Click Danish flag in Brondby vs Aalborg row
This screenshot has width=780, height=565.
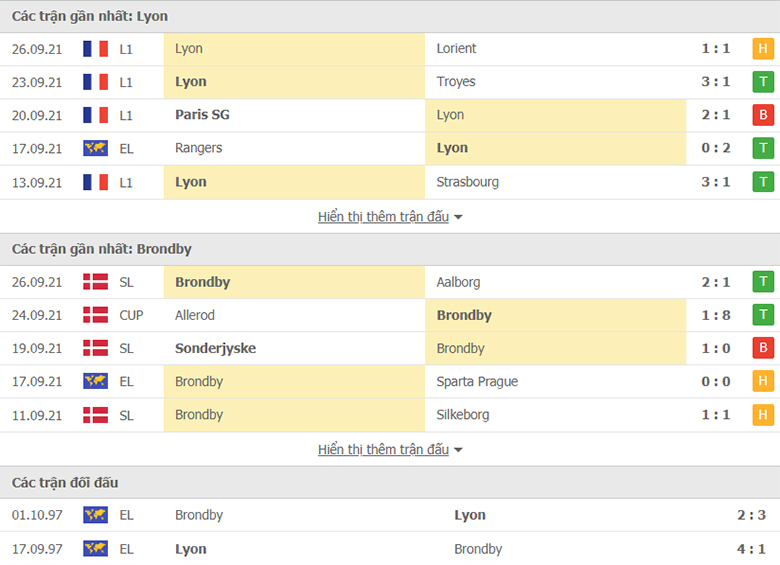[x=96, y=282]
